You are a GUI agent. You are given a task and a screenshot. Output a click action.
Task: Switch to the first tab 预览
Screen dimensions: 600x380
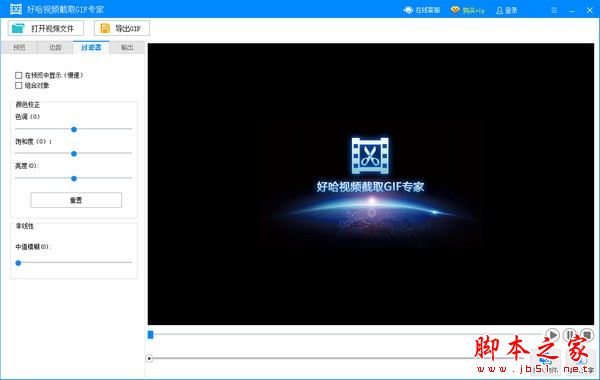19,47
